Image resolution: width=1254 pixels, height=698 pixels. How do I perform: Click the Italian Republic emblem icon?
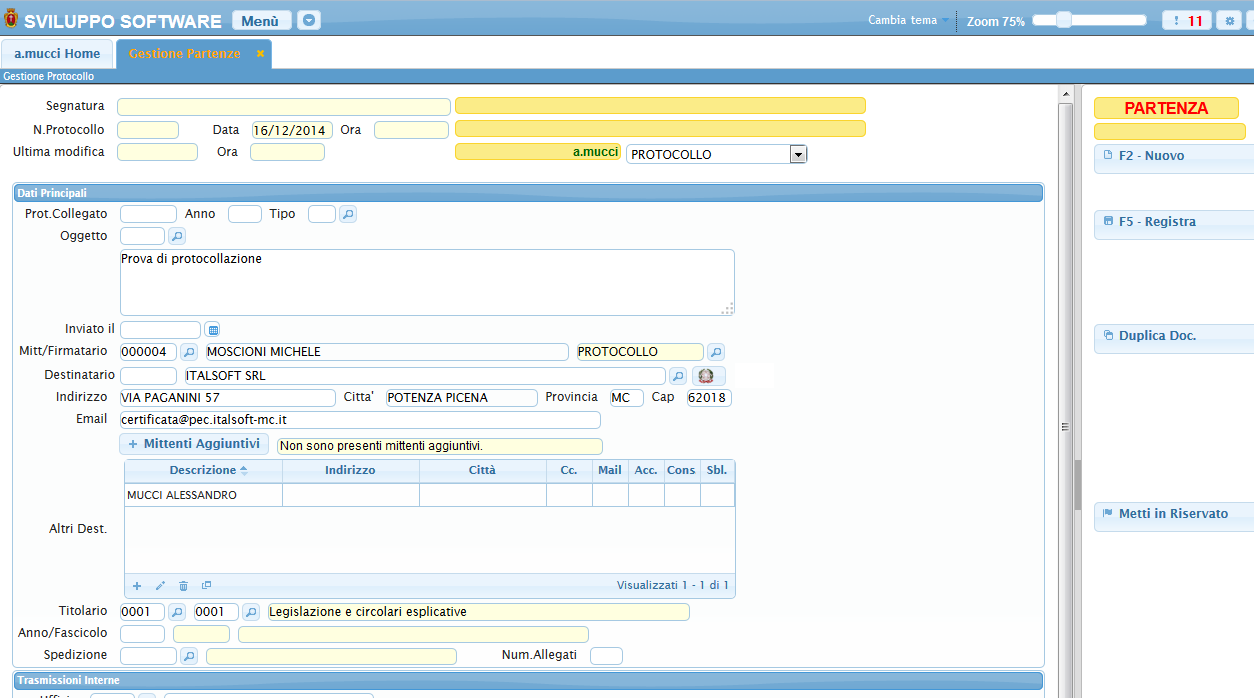point(708,376)
